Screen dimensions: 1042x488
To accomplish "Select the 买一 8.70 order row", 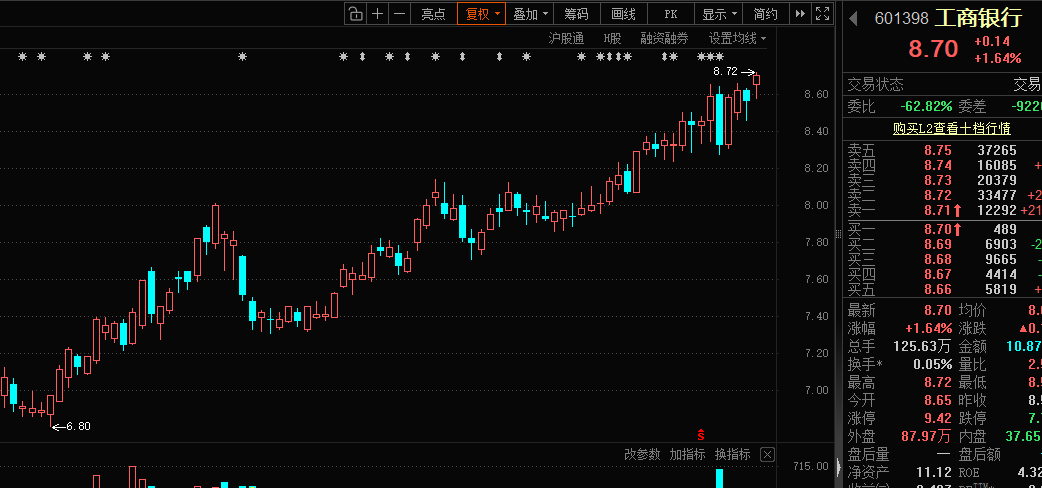I will pos(944,229).
